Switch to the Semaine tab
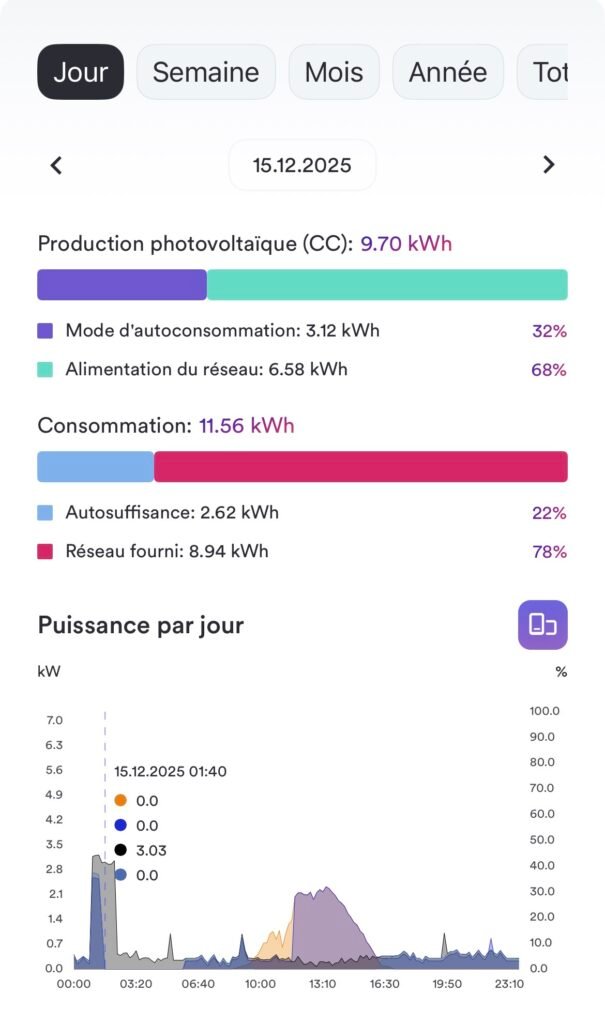 205,72
